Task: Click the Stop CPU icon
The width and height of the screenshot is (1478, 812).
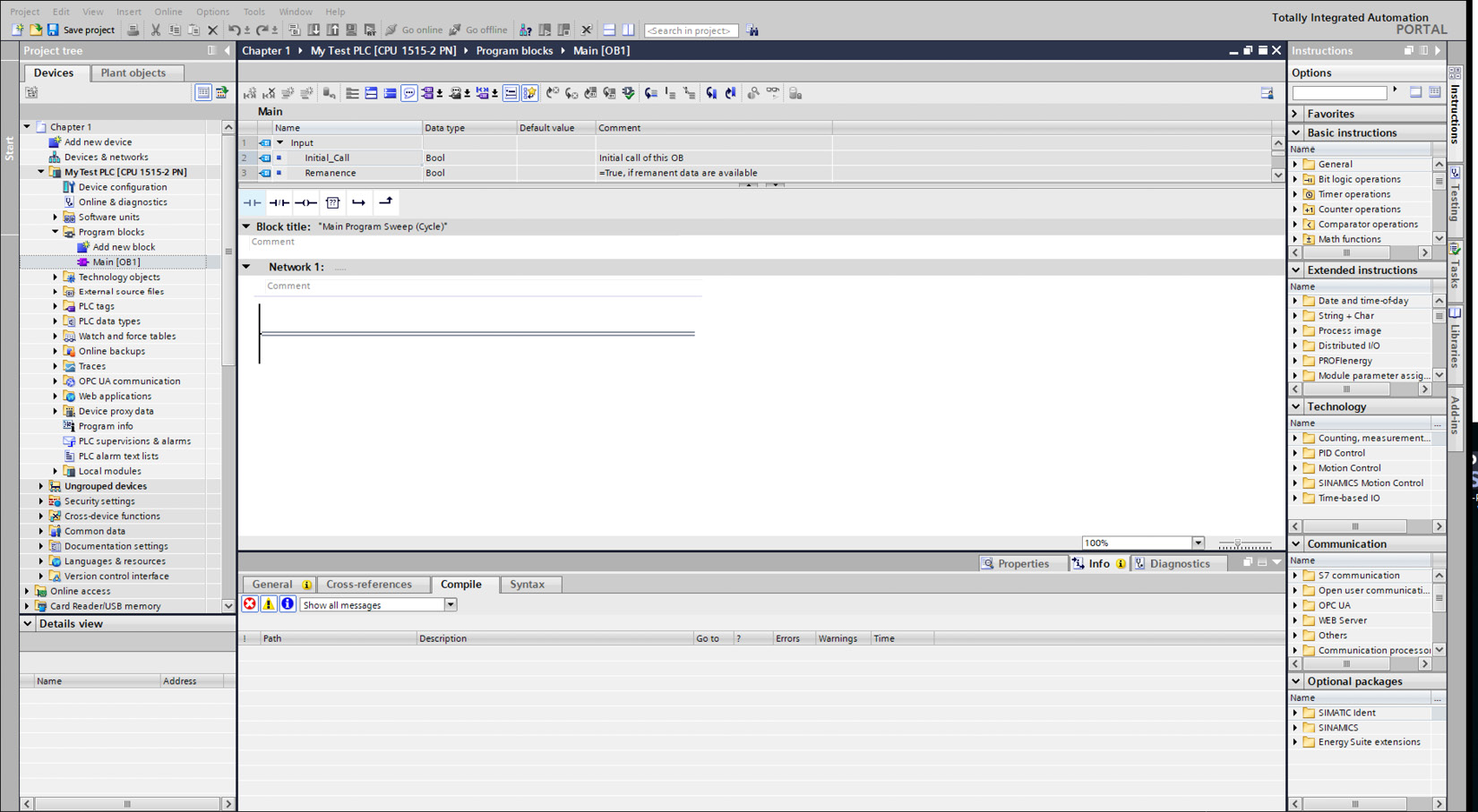Action: coord(563,30)
